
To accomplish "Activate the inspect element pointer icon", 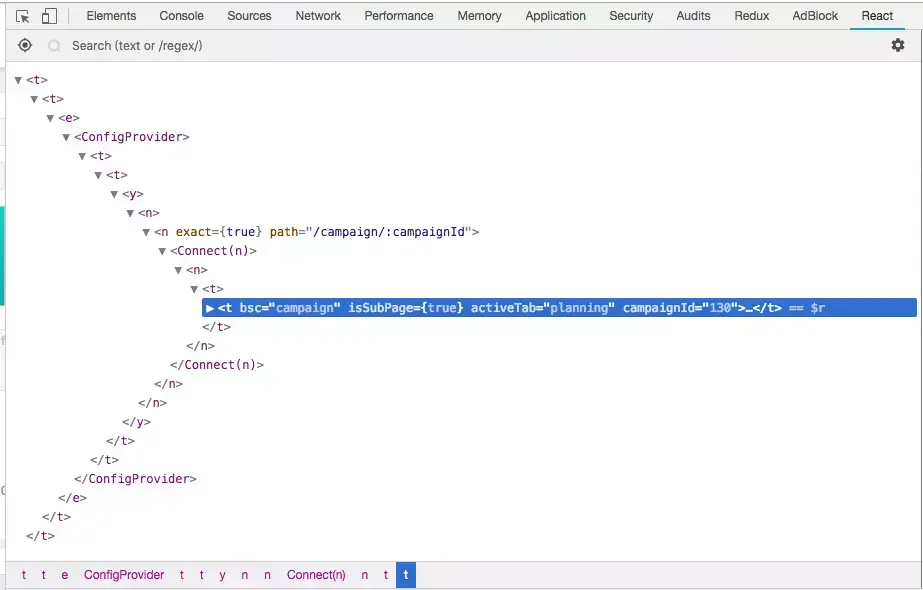I will [x=22, y=16].
